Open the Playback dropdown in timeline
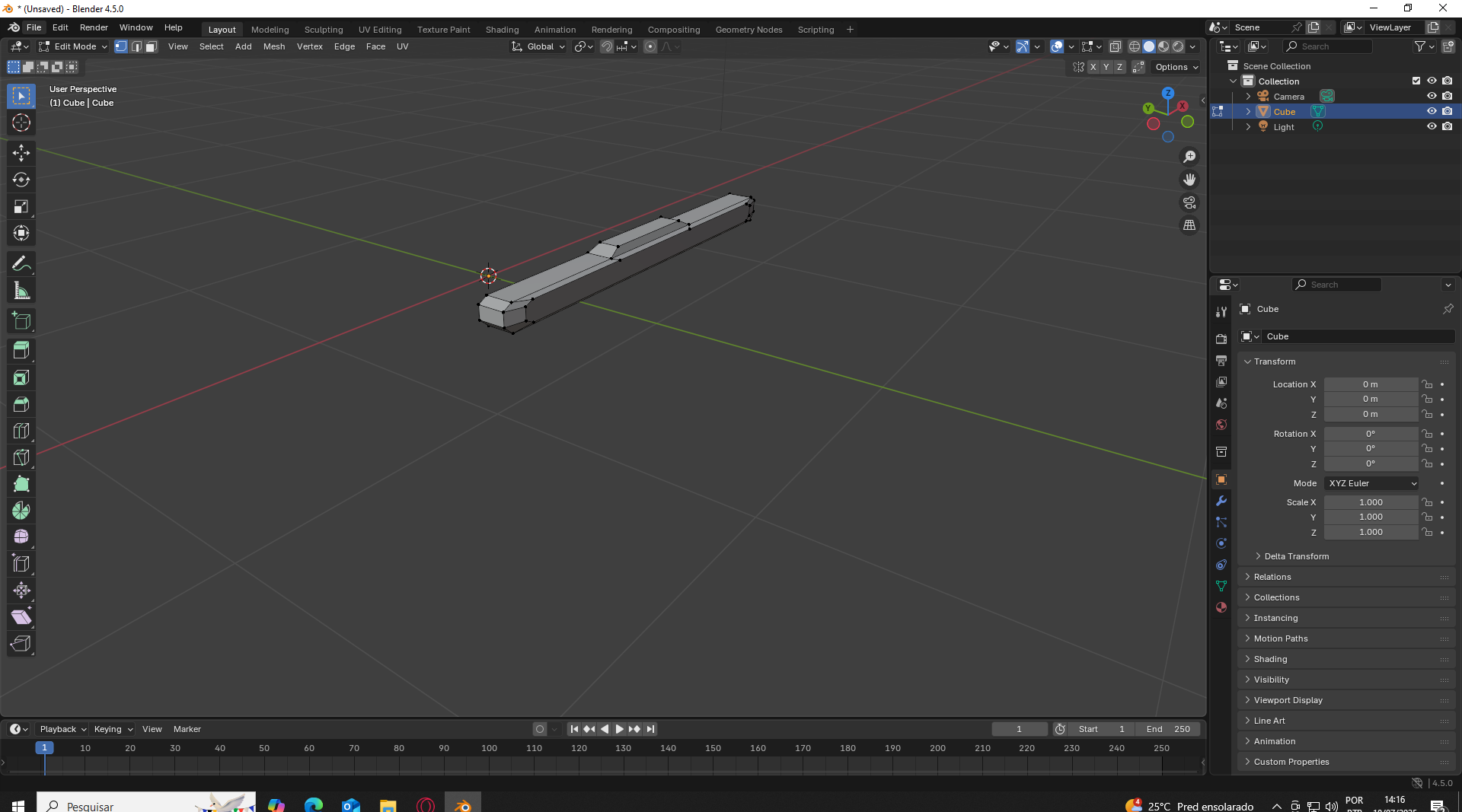1462x812 pixels. pyautogui.click(x=63, y=729)
